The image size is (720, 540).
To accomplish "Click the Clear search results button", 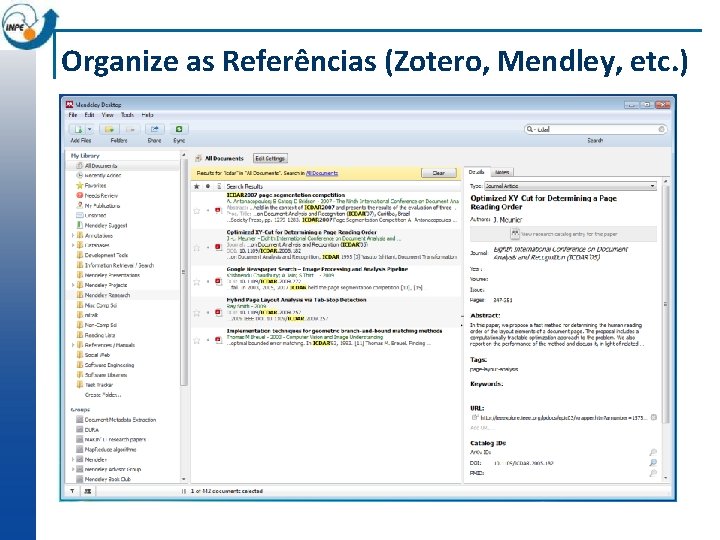I will pos(439,173).
